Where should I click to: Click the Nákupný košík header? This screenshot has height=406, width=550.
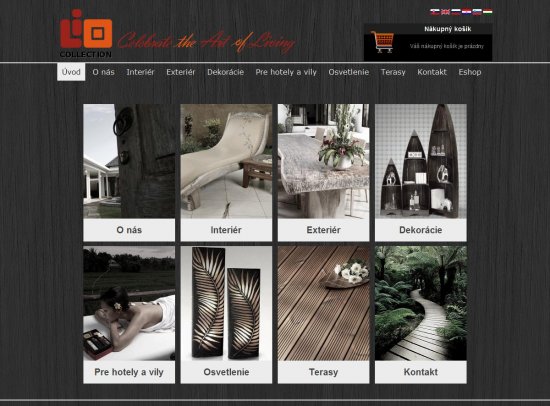(448, 29)
